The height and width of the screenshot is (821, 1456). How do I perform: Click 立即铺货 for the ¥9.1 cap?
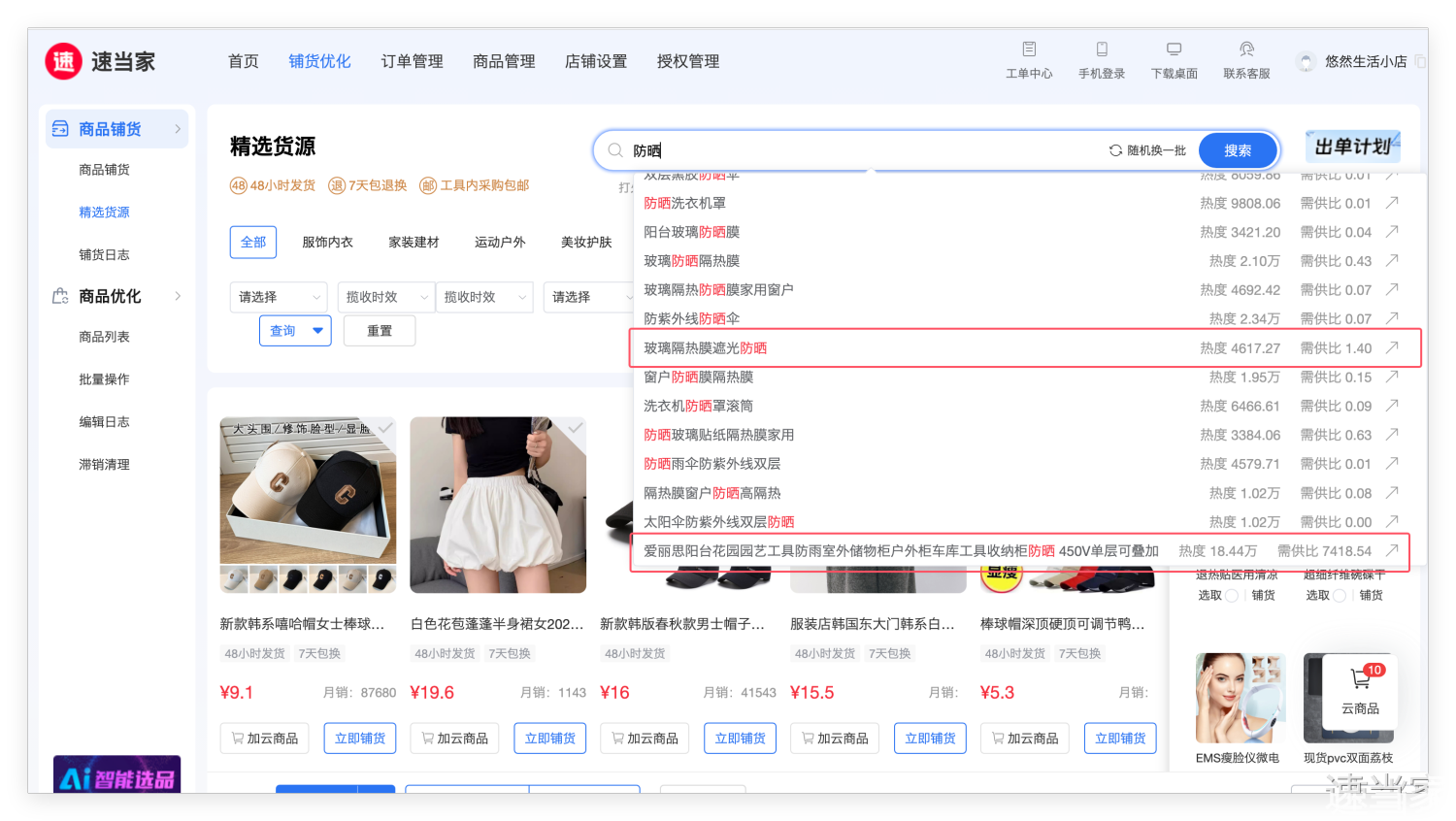pos(359,739)
